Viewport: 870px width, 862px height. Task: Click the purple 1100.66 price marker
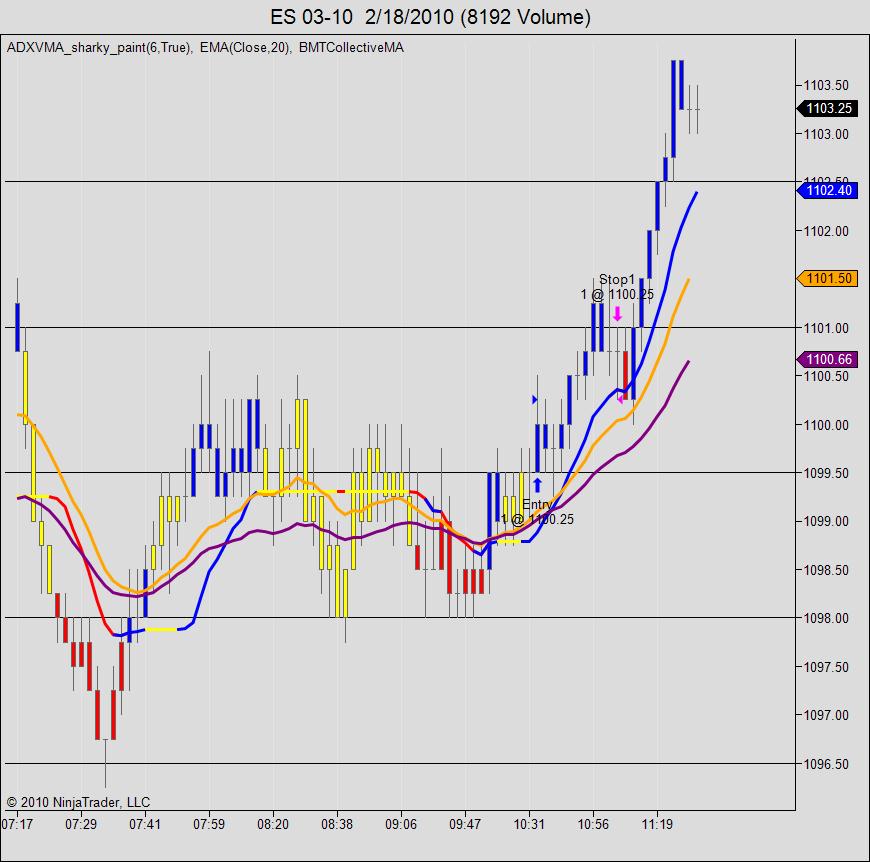click(828, 359)
